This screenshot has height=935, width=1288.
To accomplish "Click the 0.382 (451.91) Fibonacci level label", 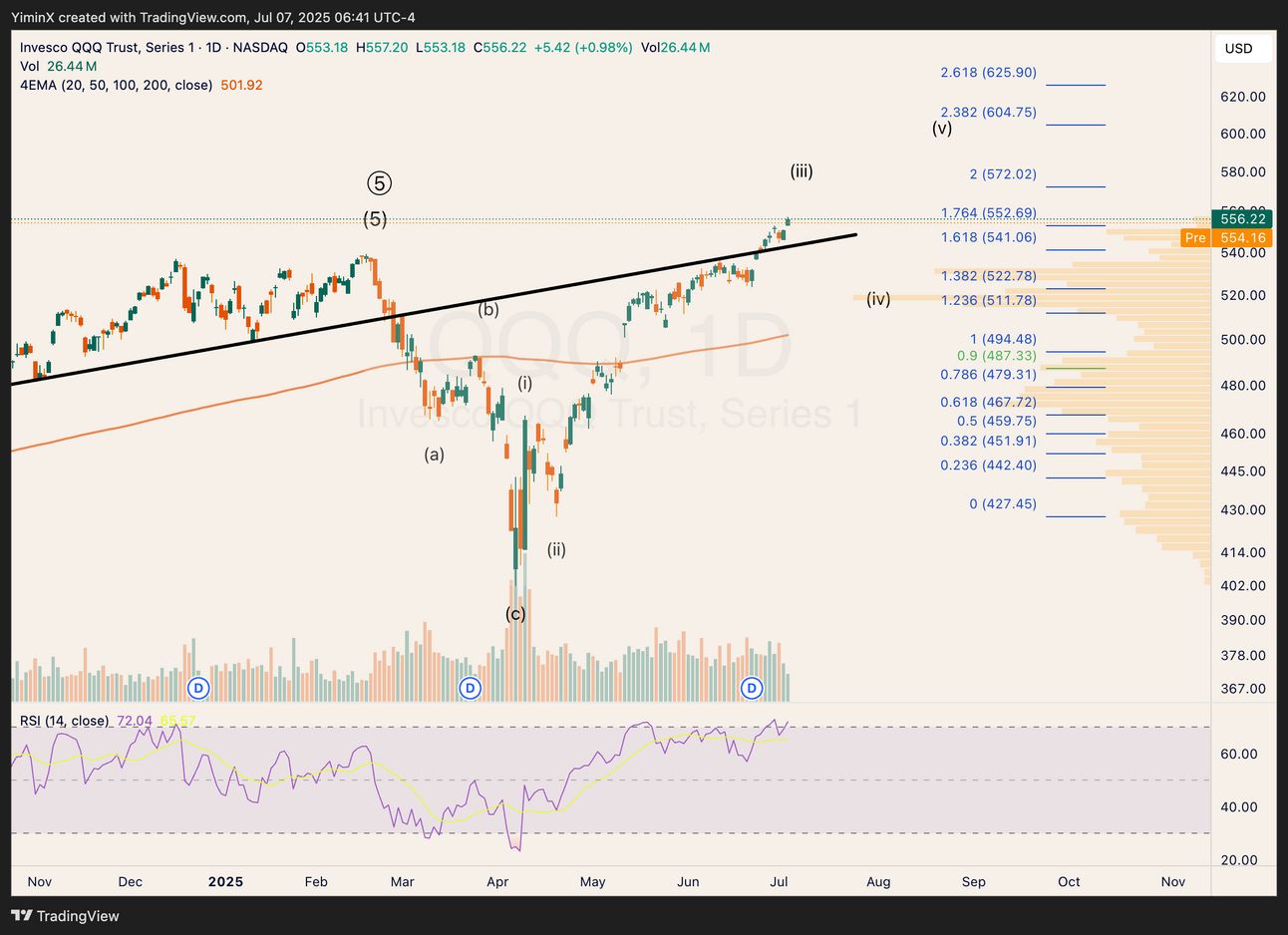I will pos(988,441).
